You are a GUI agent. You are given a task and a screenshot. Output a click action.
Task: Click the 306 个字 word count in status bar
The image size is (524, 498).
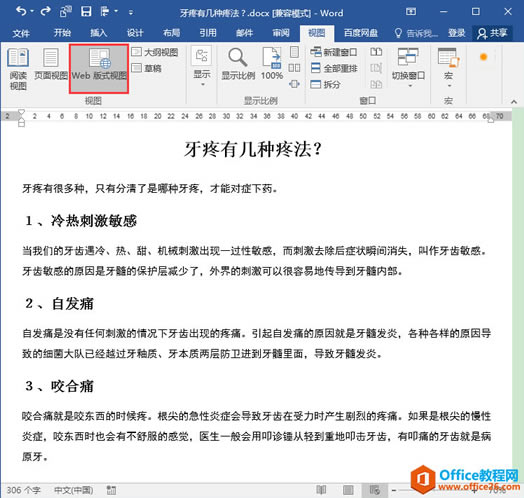tap(23, 490)
